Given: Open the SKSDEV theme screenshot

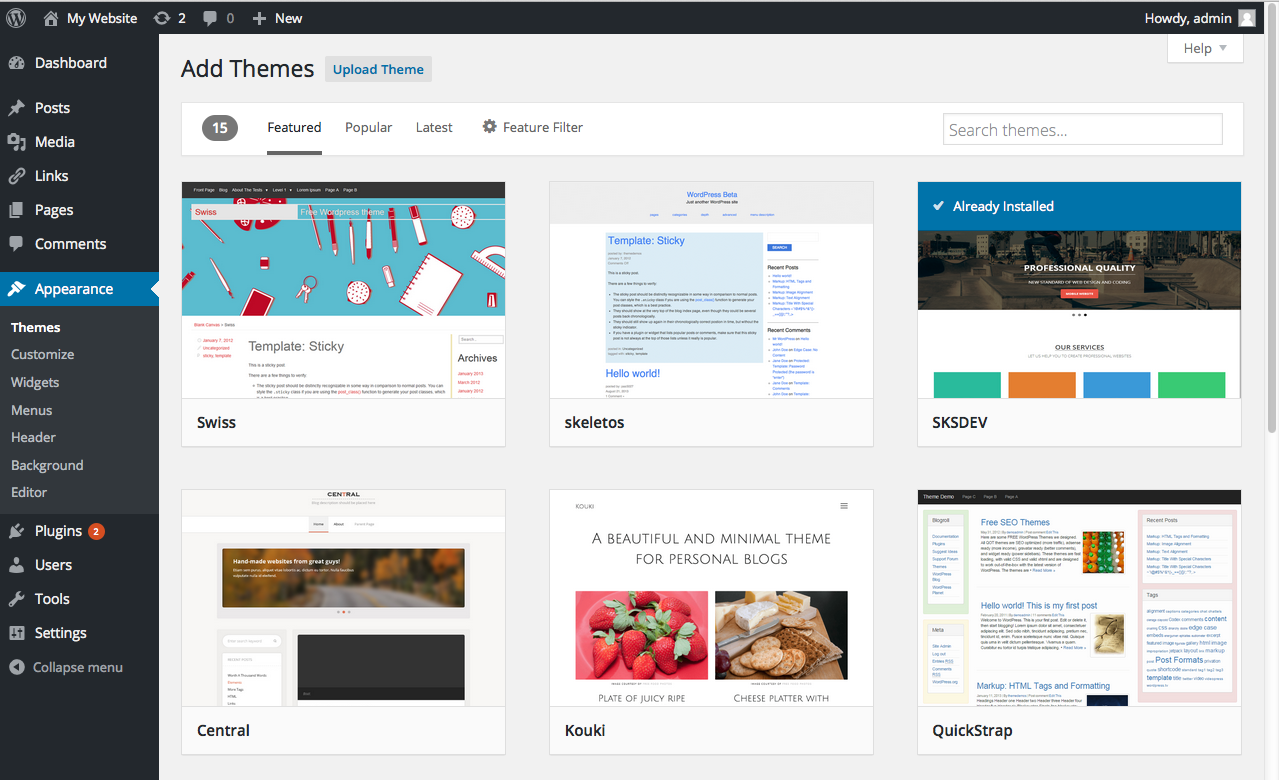Looking at the screenshot, I should [x=1079, y=290].
